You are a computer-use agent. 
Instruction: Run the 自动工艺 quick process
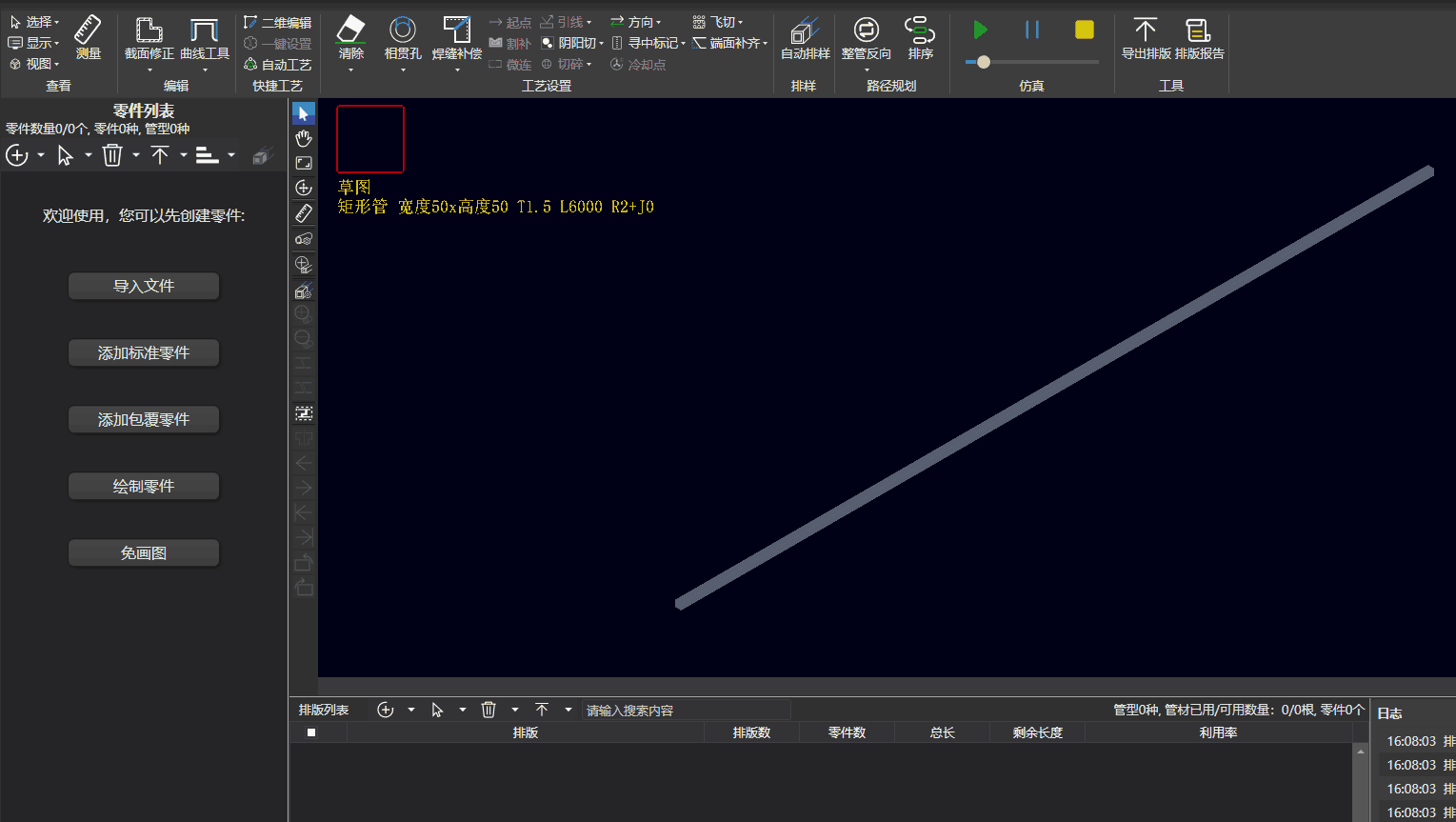tap(277, 64)
